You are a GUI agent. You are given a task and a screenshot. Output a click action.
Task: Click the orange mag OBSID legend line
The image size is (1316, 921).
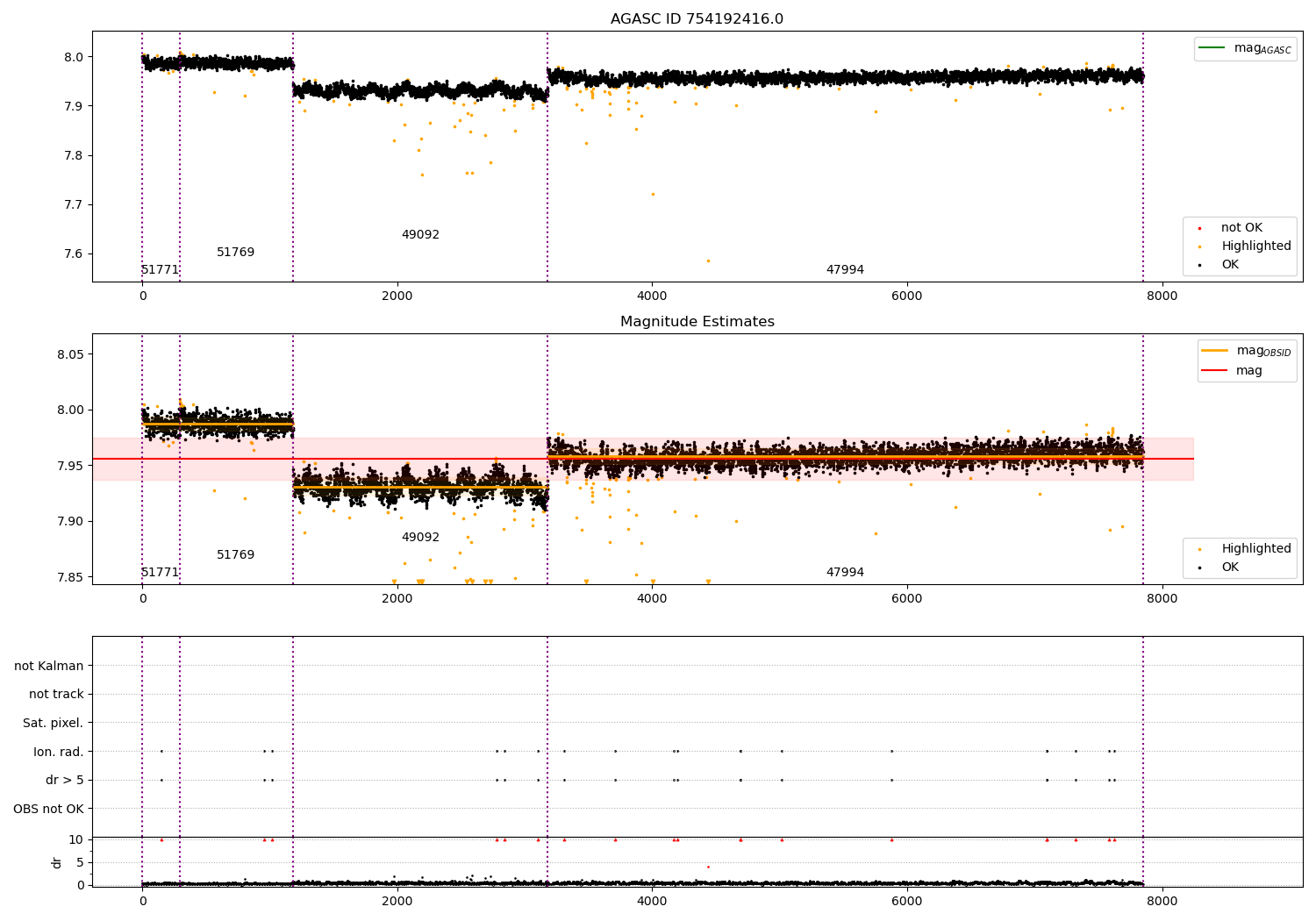(x=1215, y=351)
